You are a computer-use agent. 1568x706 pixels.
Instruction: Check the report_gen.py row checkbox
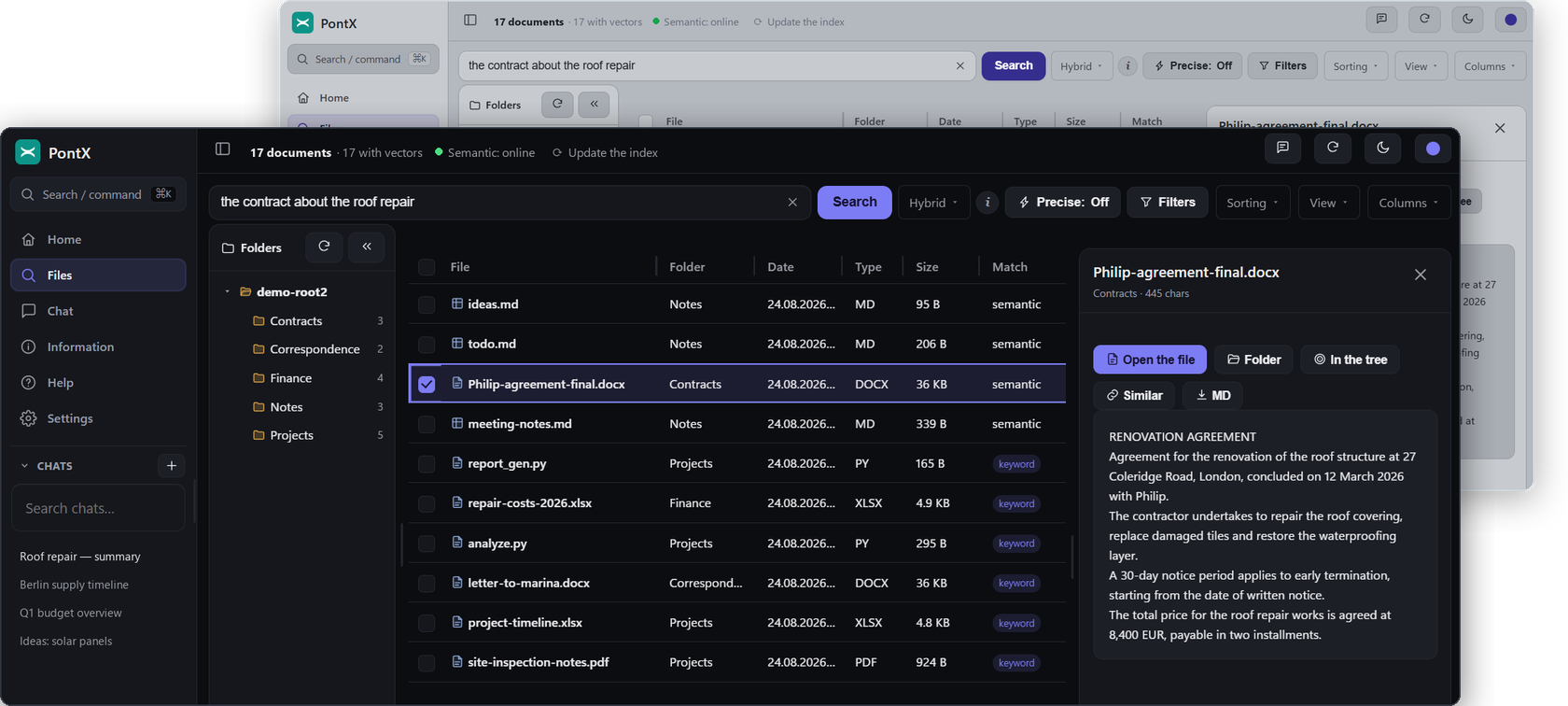point(427,464)
